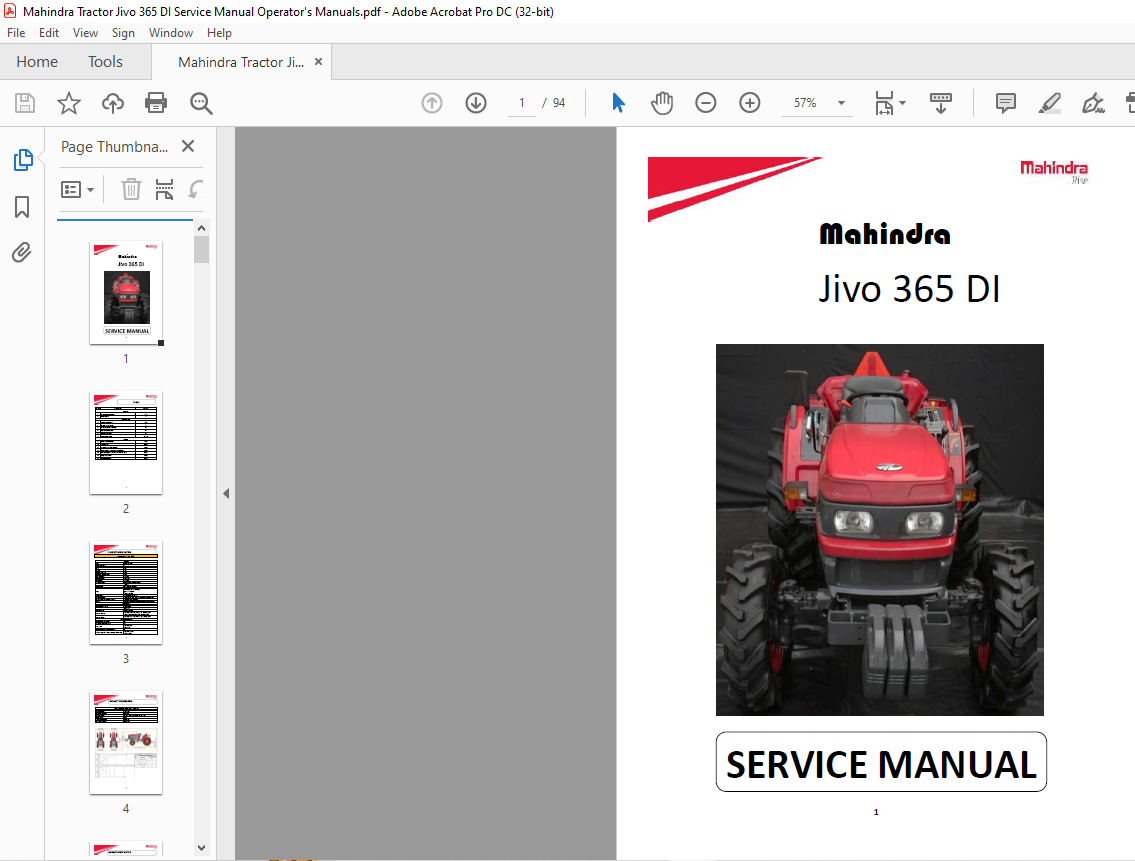
Task: Open the Attachments paperclip panel
Action: click(x=22, y=253)
